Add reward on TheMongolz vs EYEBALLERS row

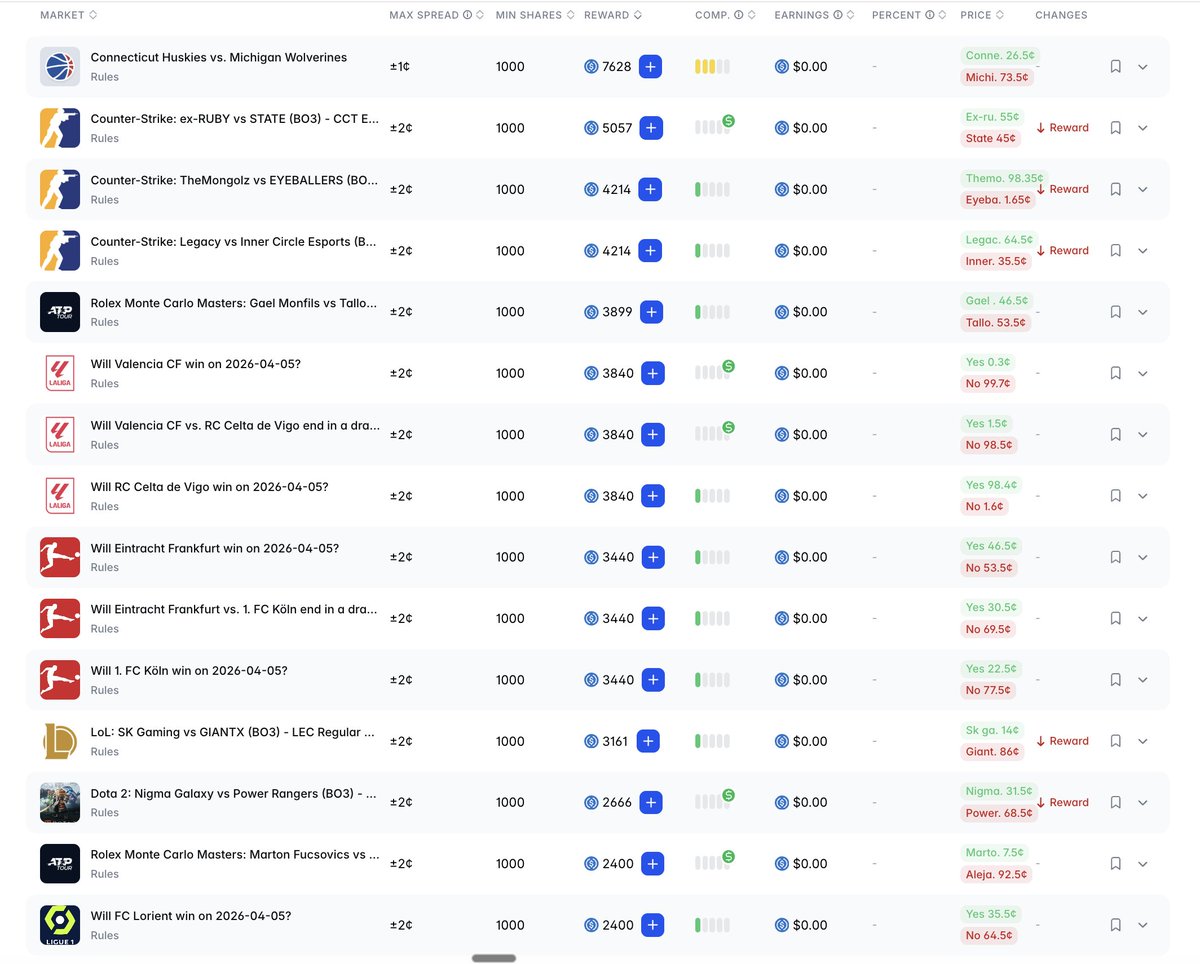click(650, 189)
